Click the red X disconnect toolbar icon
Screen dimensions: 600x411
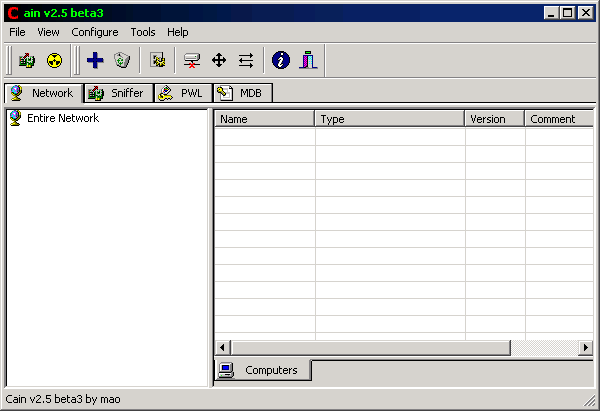[192, 61]
